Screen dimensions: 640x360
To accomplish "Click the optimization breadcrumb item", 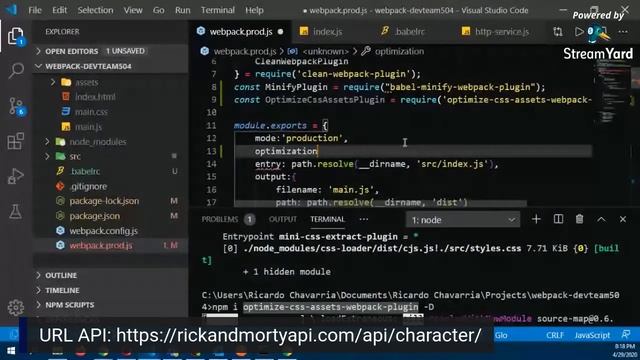I will point(399,51).
